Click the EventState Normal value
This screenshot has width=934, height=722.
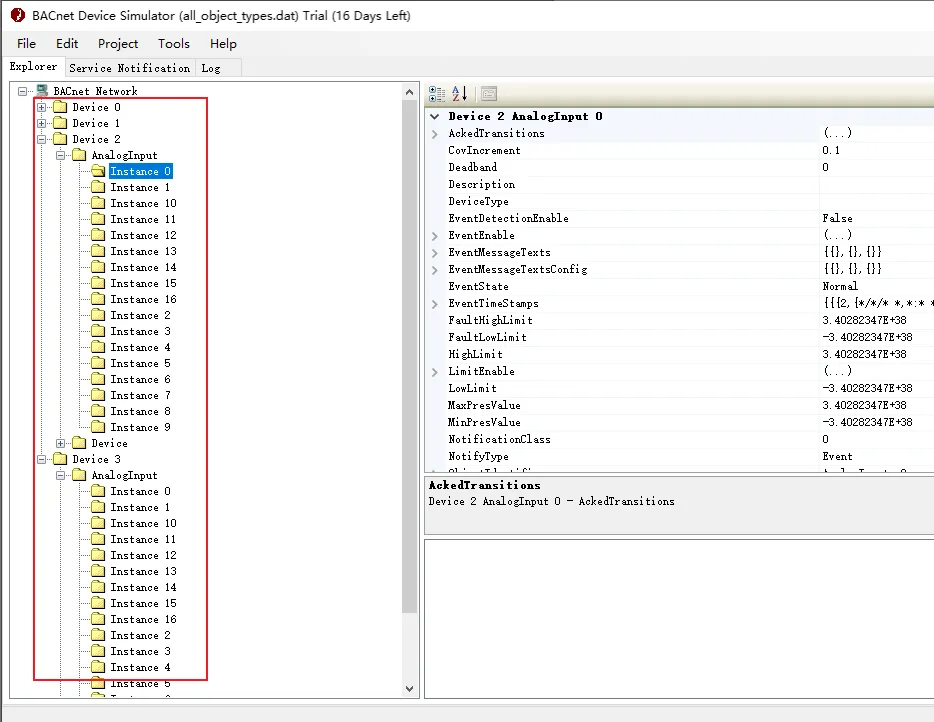point(840,287)
